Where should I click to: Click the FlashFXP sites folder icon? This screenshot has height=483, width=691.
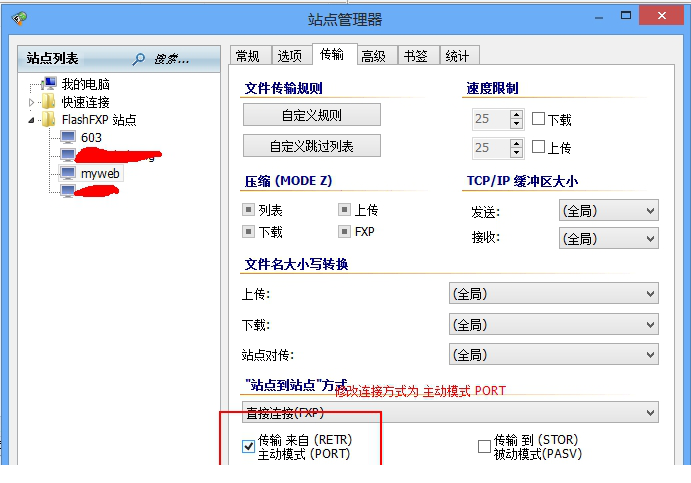click(48, 119)
